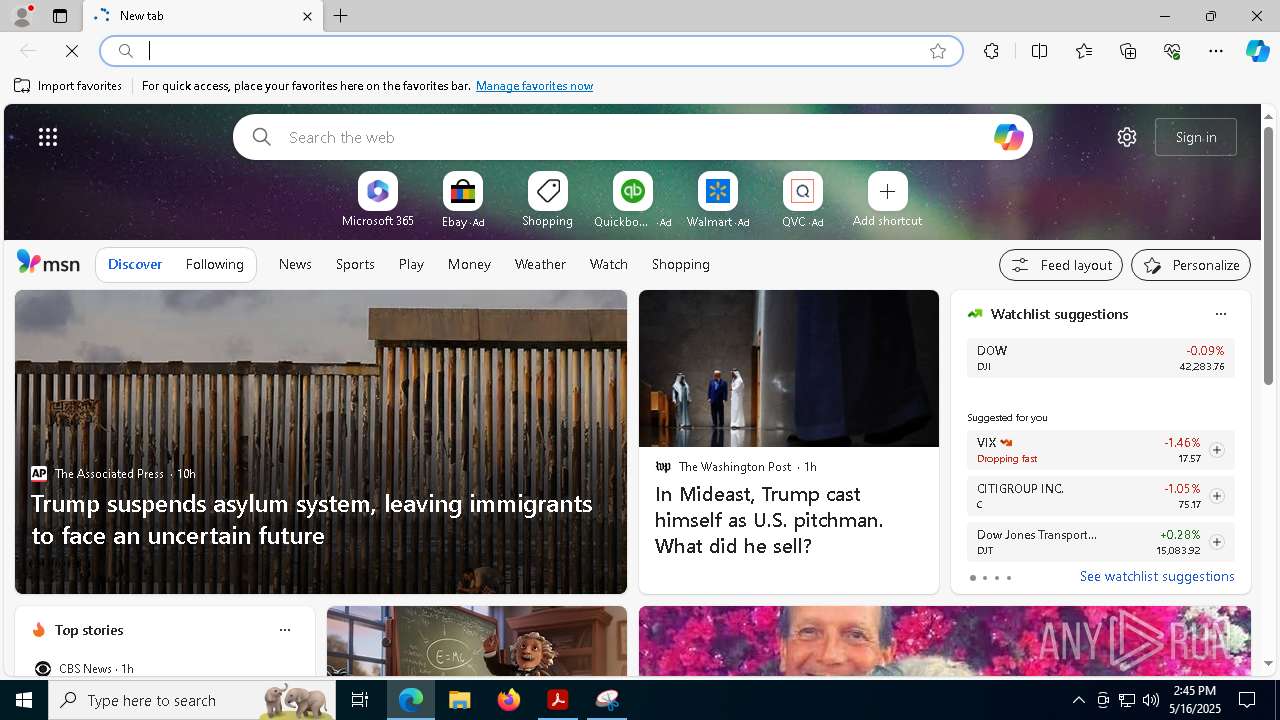Open Manage favorites now link
This screenshot has width=1280, height=720.
tap(534, 86)
